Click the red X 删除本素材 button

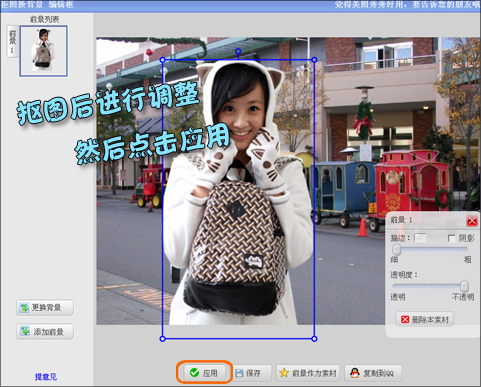[425, 320]
